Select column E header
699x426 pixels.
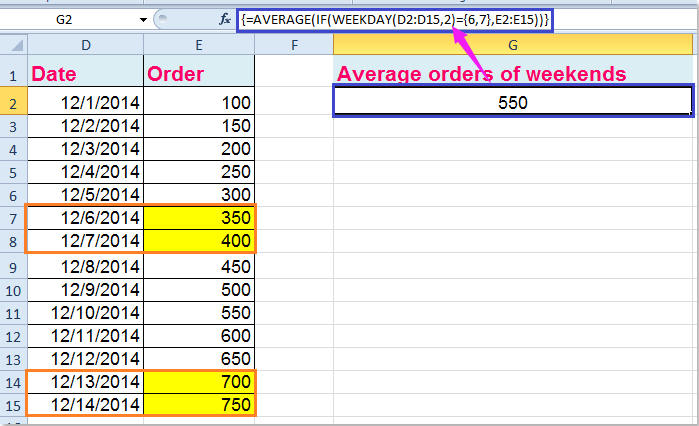point(199,44)
